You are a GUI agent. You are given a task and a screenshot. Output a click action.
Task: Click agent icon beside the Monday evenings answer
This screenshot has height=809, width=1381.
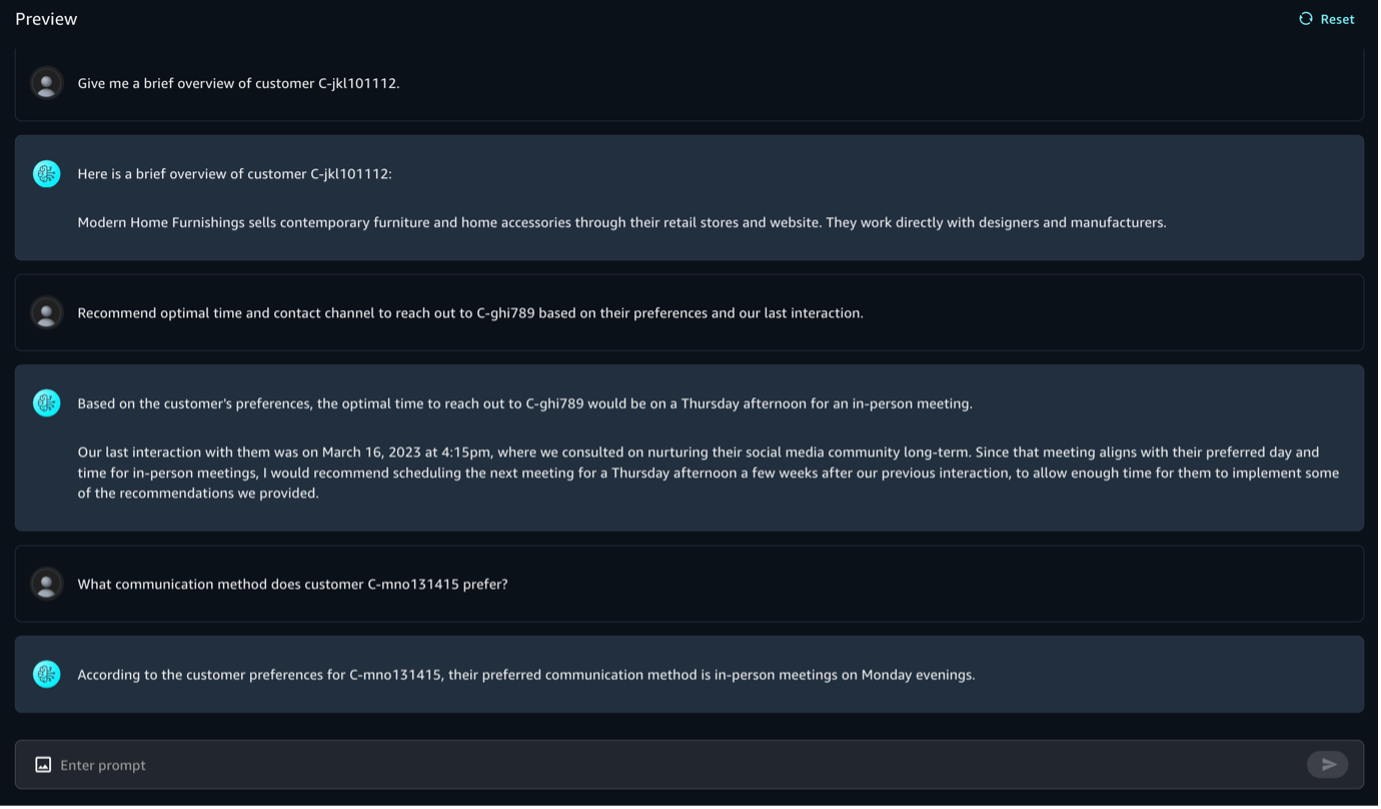[46, 674]
